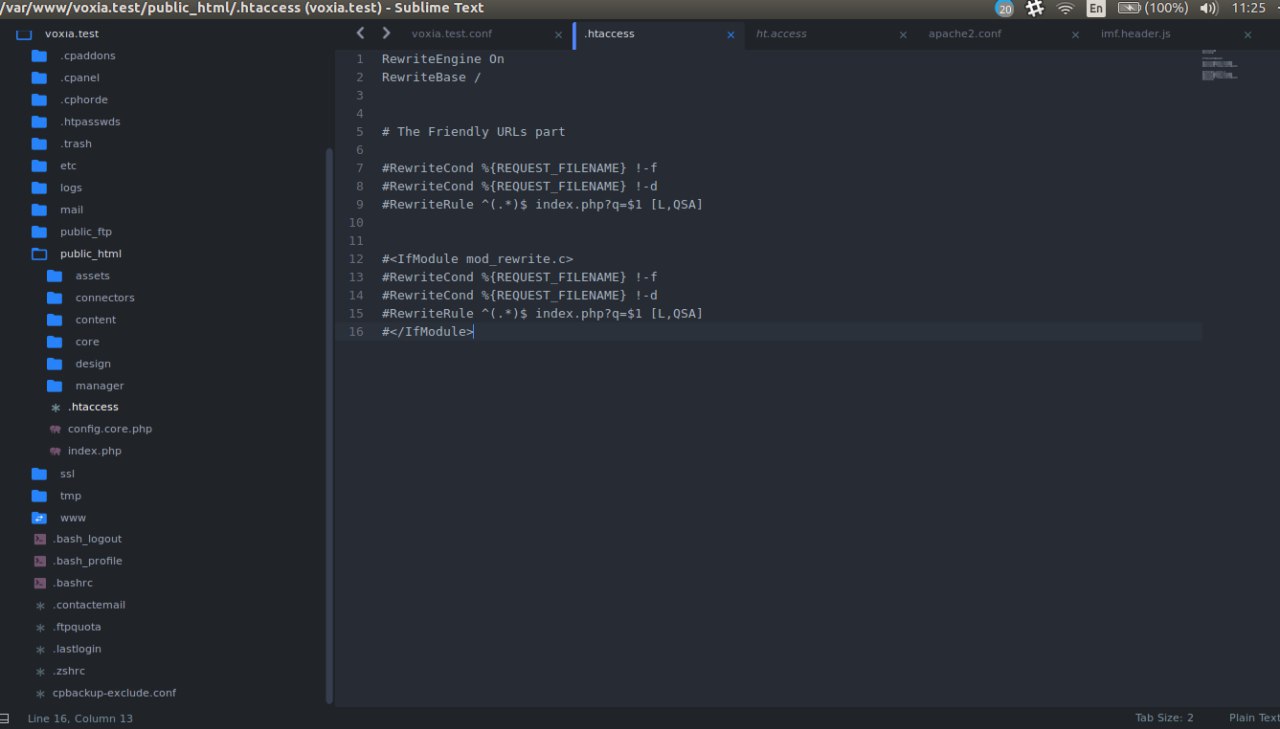
Task: Close the ht.access tab
Action: click(x=903, y=35)
